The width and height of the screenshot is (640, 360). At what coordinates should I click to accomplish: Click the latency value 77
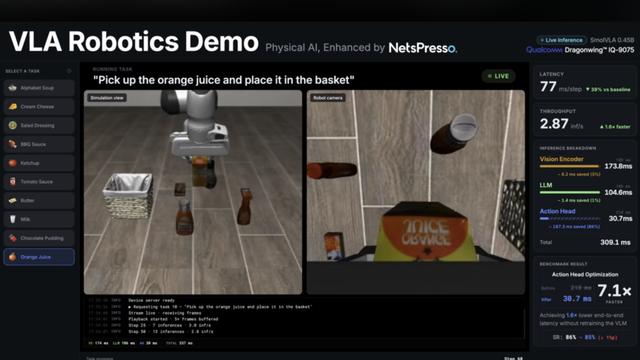[x=548, y=87]
